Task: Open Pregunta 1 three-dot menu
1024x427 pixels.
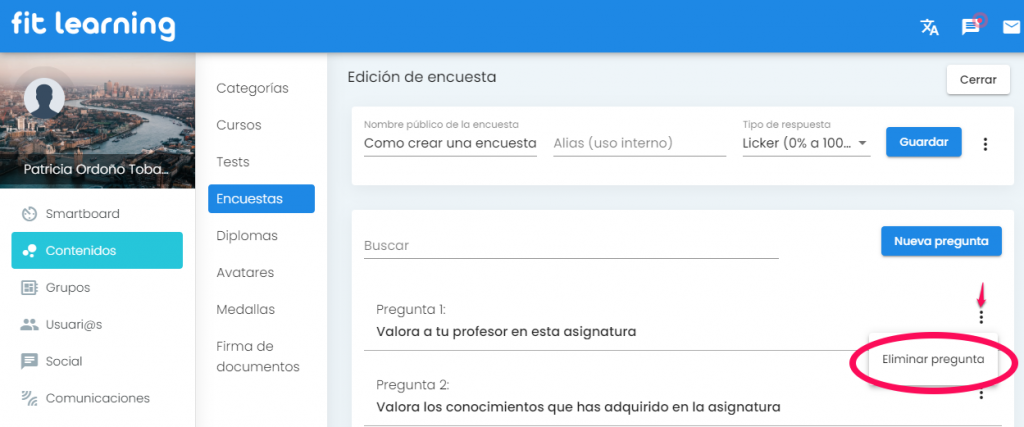Action: pos(981,317)
